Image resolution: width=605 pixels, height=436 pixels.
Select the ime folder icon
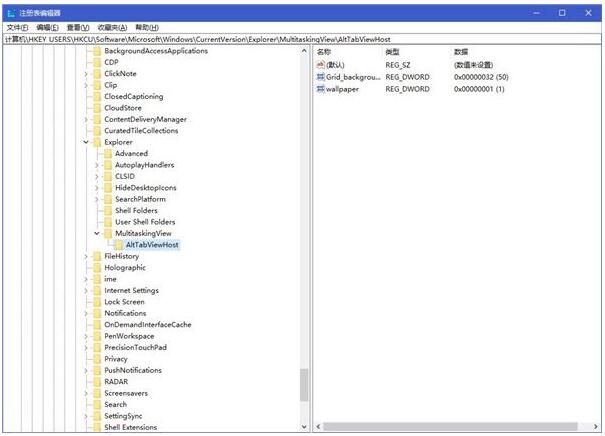click(x=97, y=279)
